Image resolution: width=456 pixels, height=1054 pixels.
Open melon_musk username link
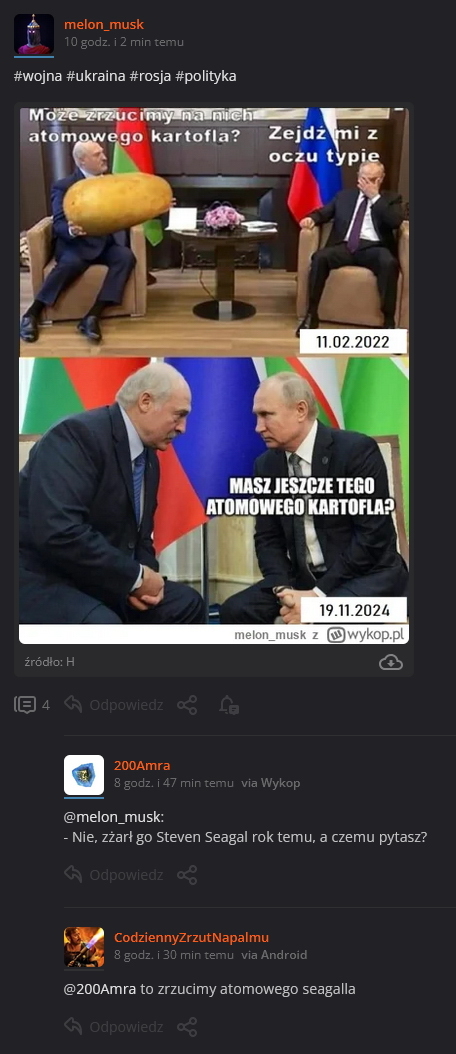104,25
